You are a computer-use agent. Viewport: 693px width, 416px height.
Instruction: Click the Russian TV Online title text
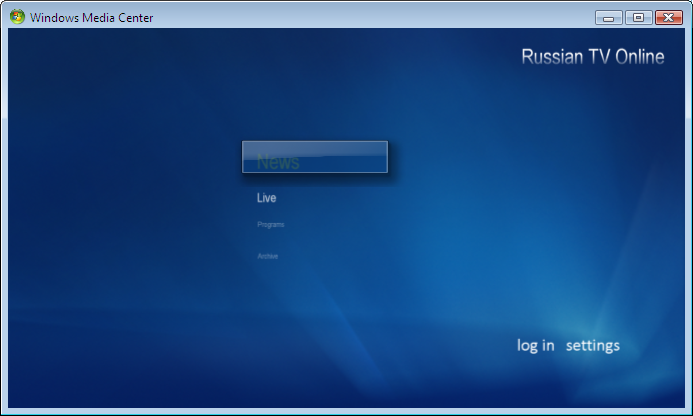click(x=593, y=57)
